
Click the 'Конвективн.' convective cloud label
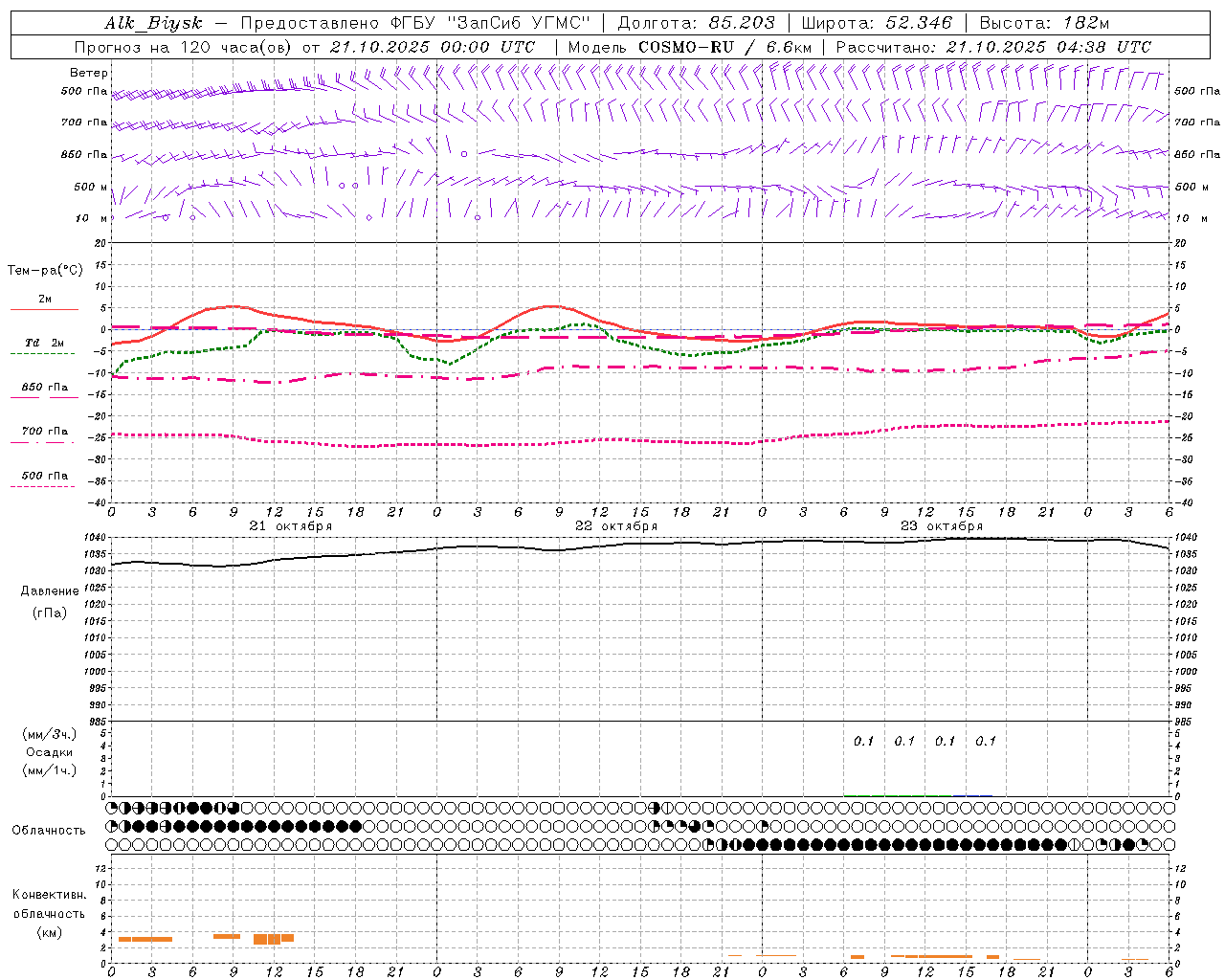coord(49,895)
